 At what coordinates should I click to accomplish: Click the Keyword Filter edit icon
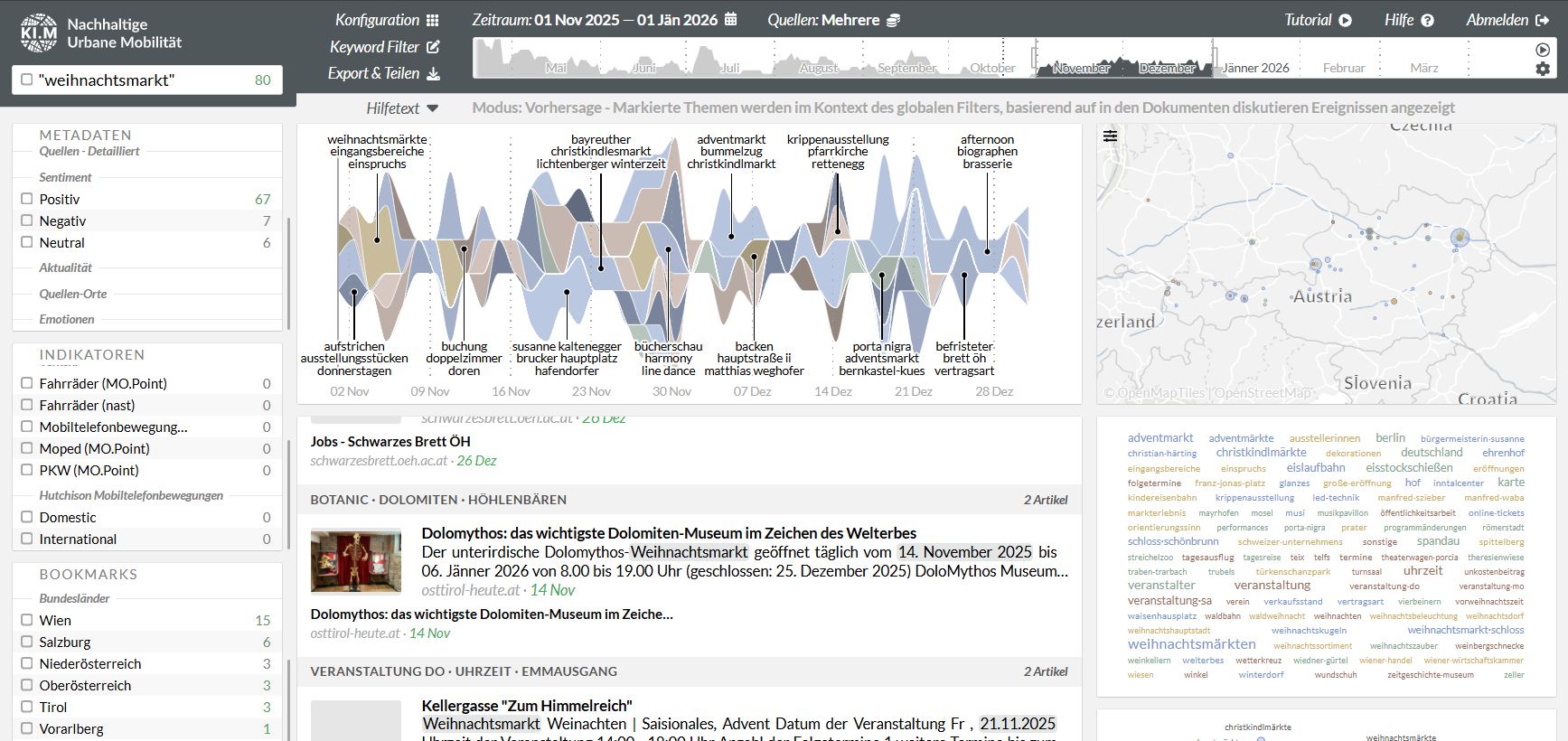click(x=433, y=47)
